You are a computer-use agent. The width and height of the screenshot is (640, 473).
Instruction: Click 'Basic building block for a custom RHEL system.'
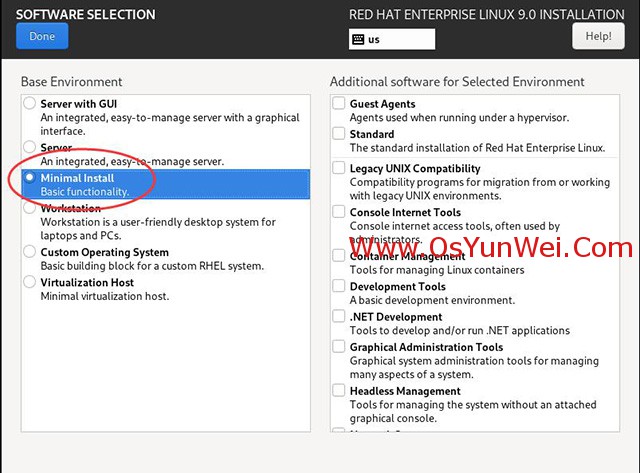coord(152,266)
